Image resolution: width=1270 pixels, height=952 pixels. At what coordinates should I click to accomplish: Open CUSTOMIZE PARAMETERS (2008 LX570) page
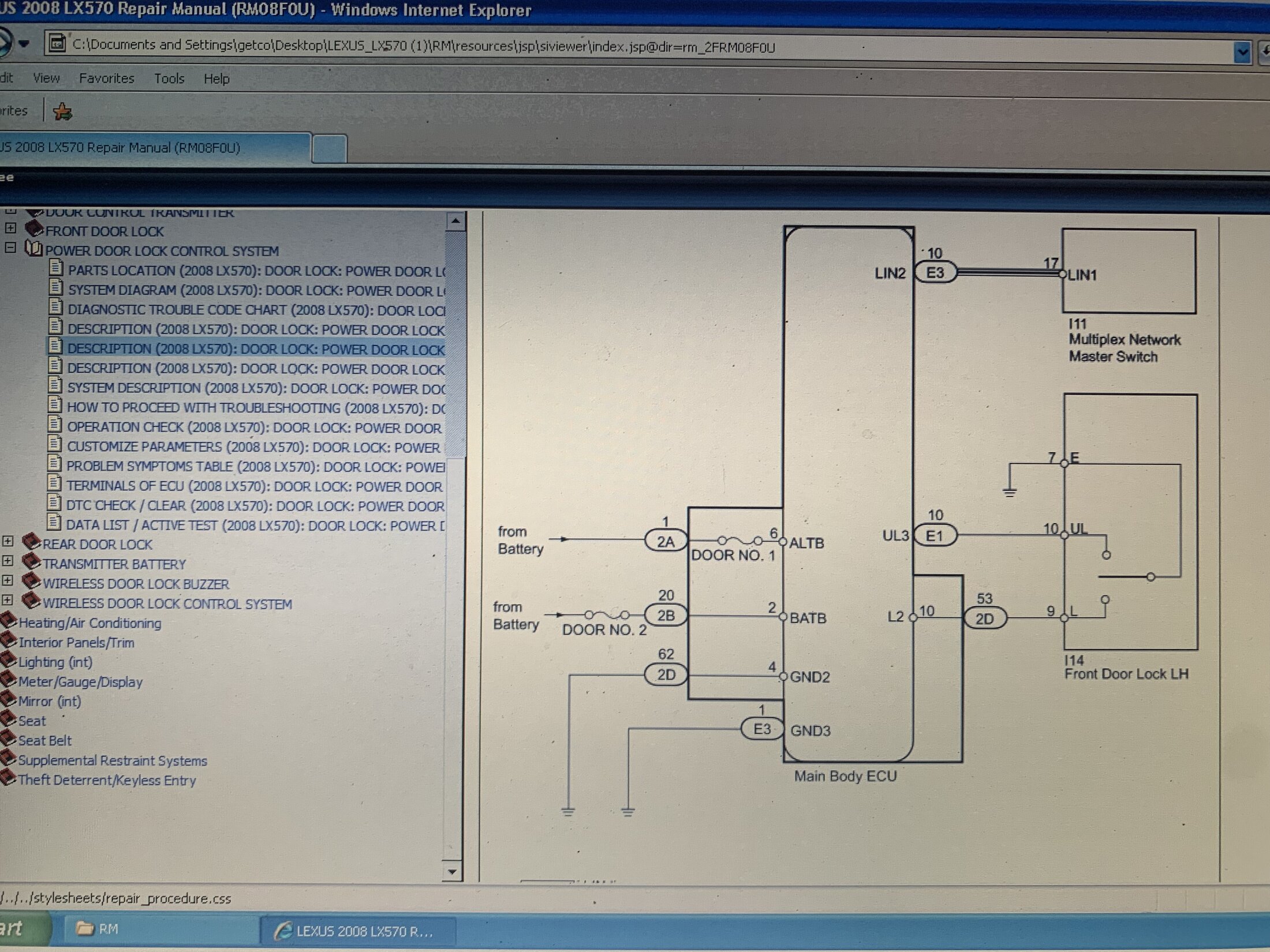(253, 447)
